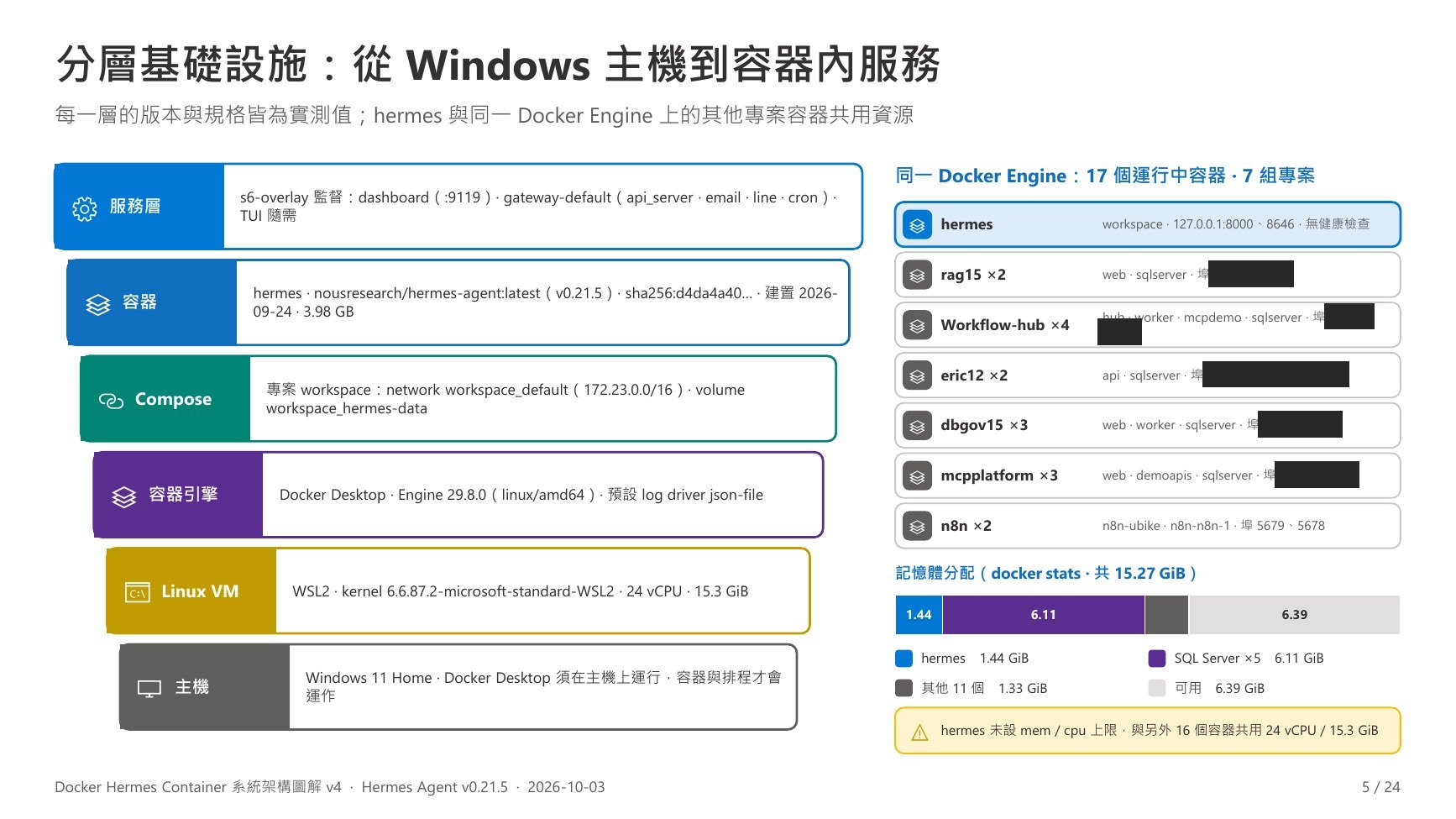Click the stack icon of mcpplatform ×3 row
Screen dimensions: 1456x819
tap(917, 476)
